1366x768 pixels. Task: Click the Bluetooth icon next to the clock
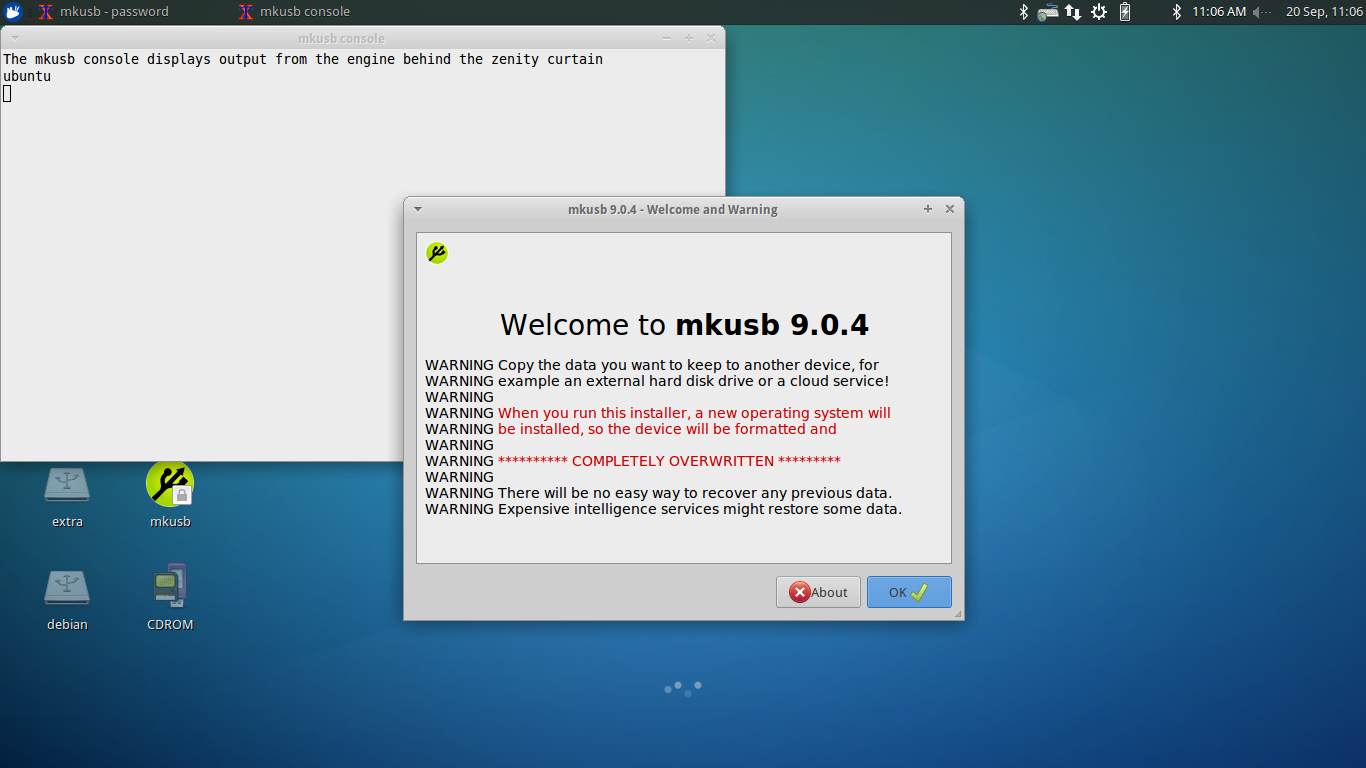point(1177,12)
